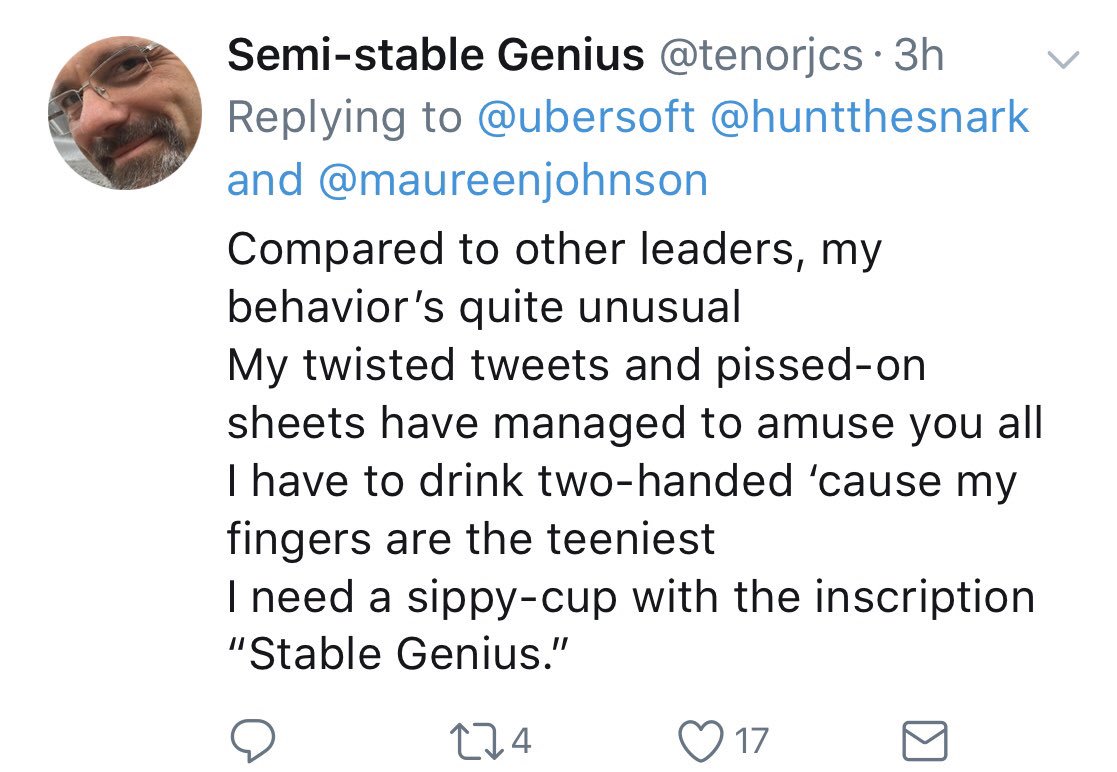Open the @maureenjohnson profile link
The height and width of the screenshot is (772, 1117).
[x=513, y=180]
